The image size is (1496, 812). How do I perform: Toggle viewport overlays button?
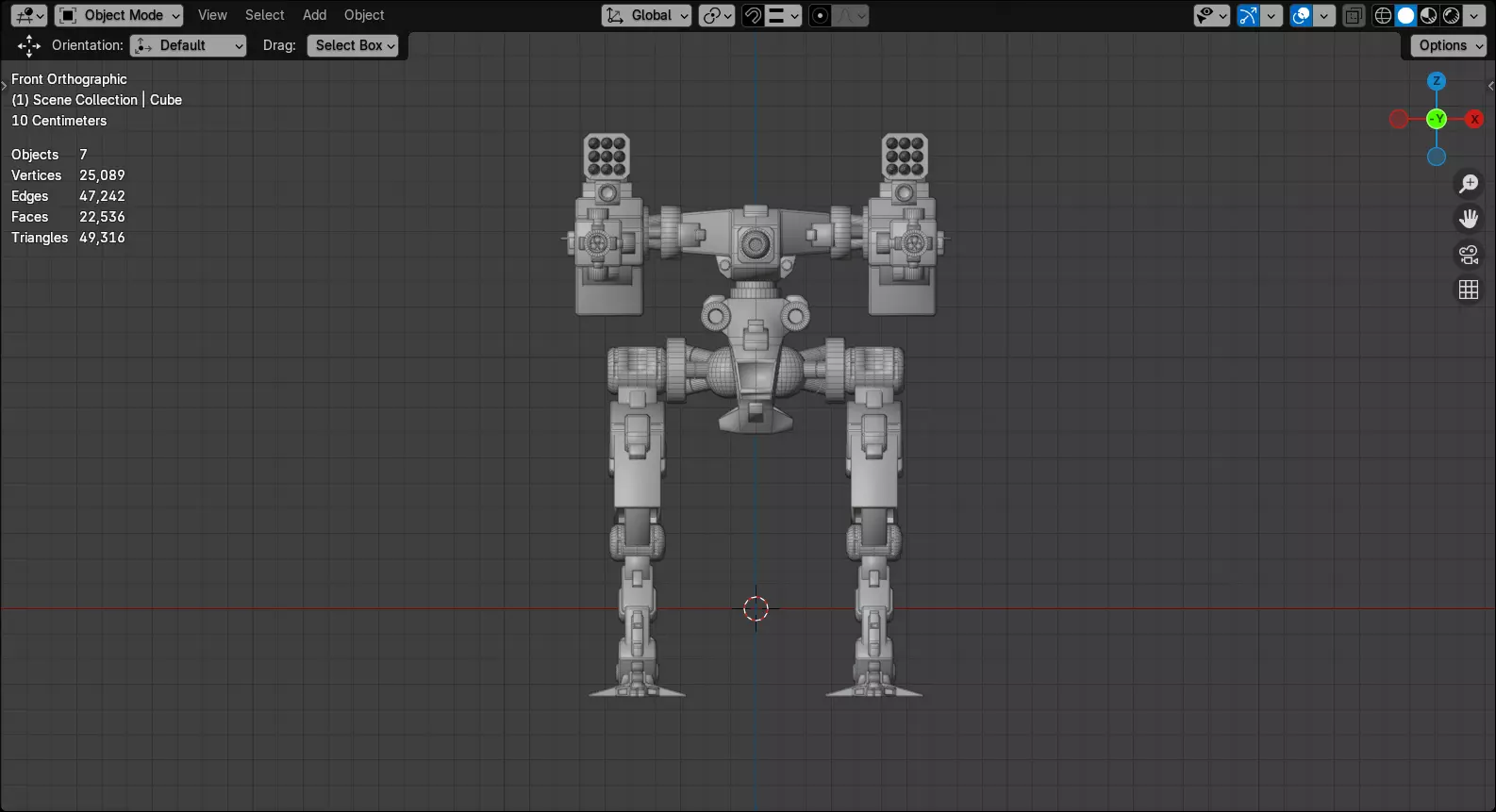pos(1301,15)
